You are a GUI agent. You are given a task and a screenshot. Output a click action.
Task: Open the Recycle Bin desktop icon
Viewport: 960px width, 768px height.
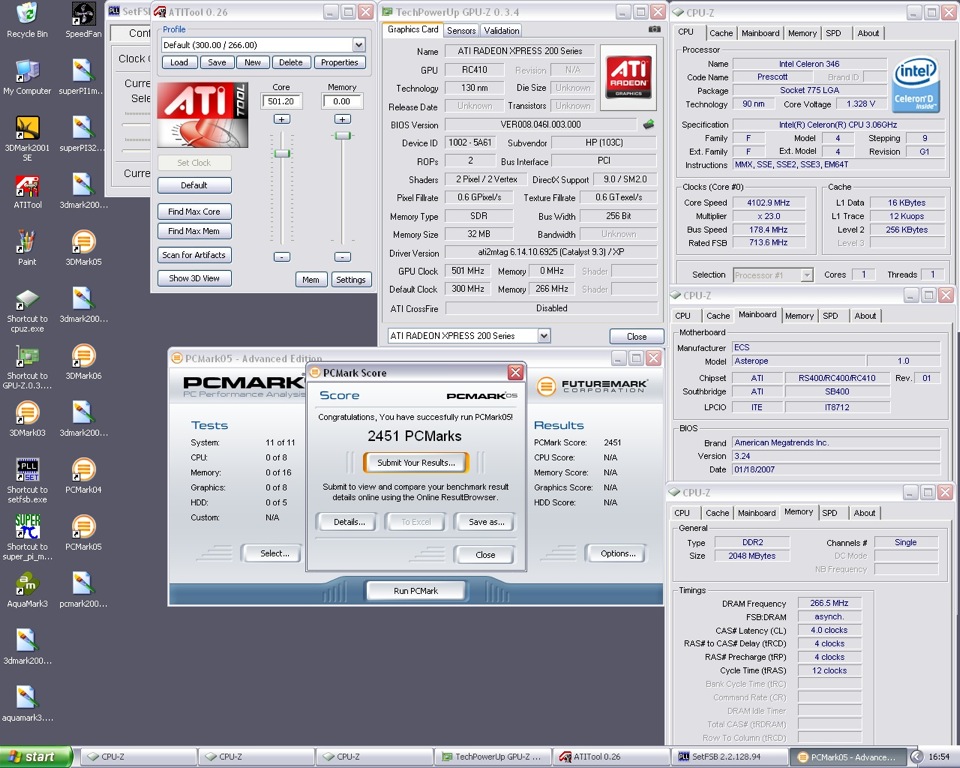(x=27, y=20)
